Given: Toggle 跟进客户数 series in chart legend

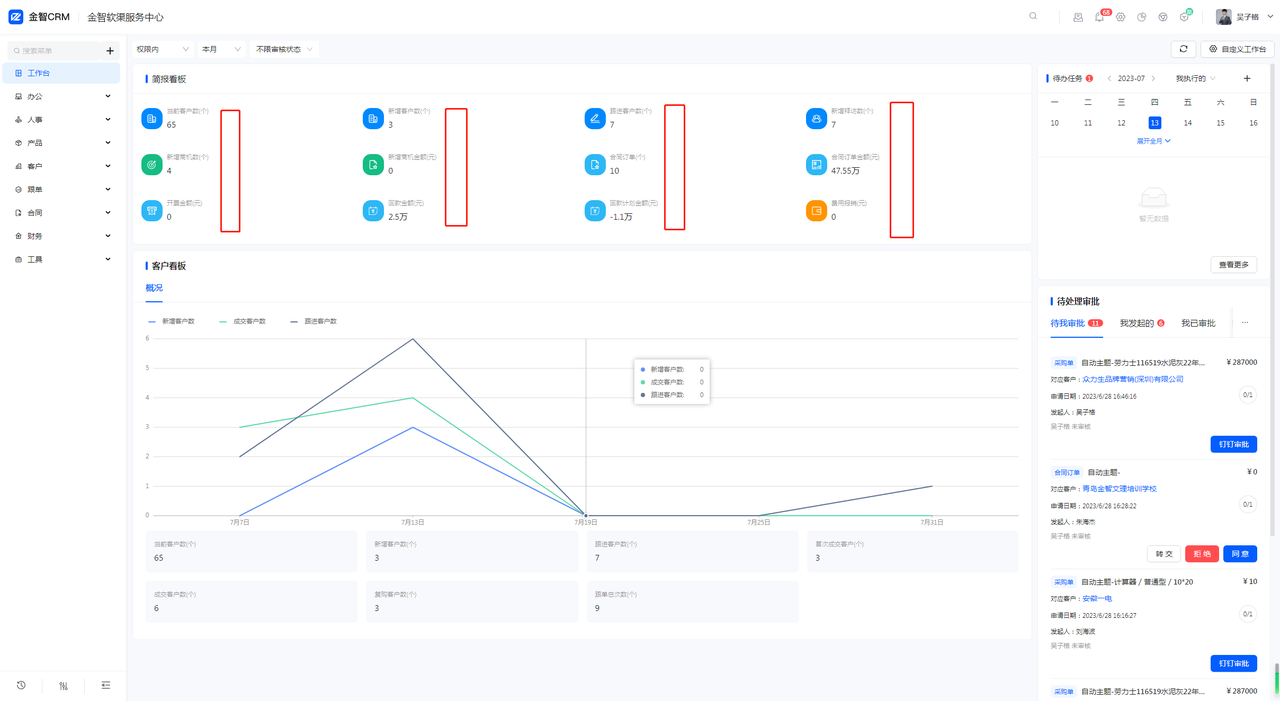Looking at the screenshot, I should 314,321.
